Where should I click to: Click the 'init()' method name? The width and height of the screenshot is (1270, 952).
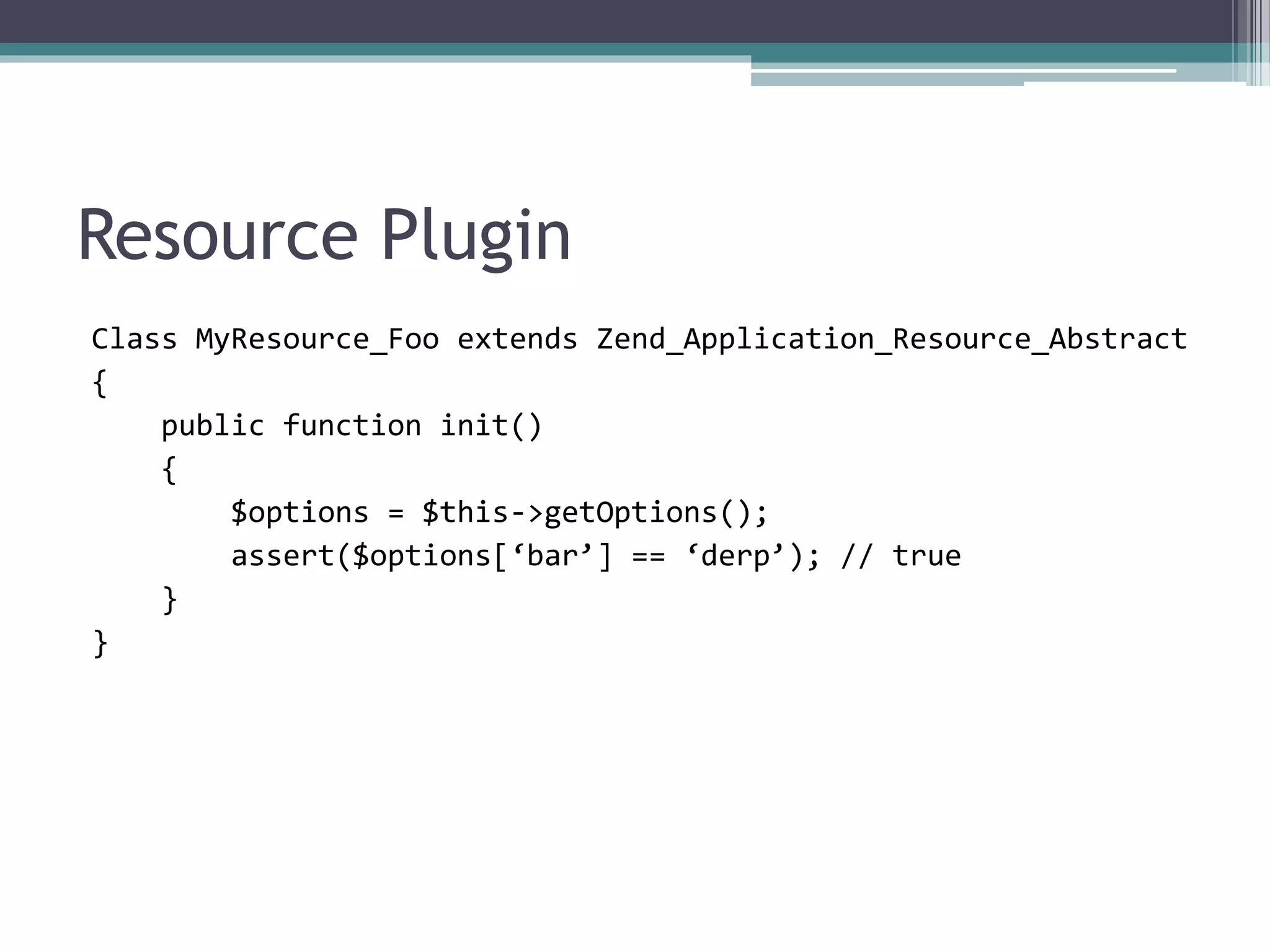[x=491, y=426]
